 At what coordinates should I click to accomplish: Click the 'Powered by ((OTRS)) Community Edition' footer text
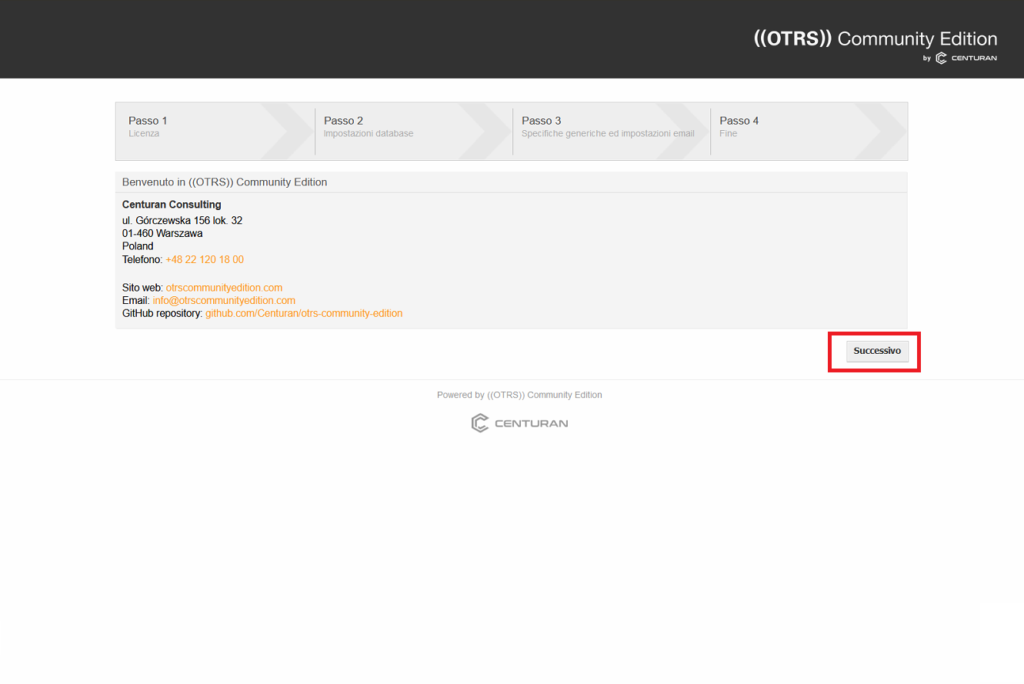[519, 395]
